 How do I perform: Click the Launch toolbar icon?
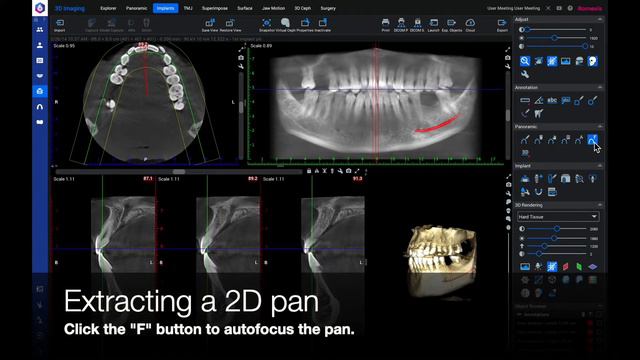point(433,25)
